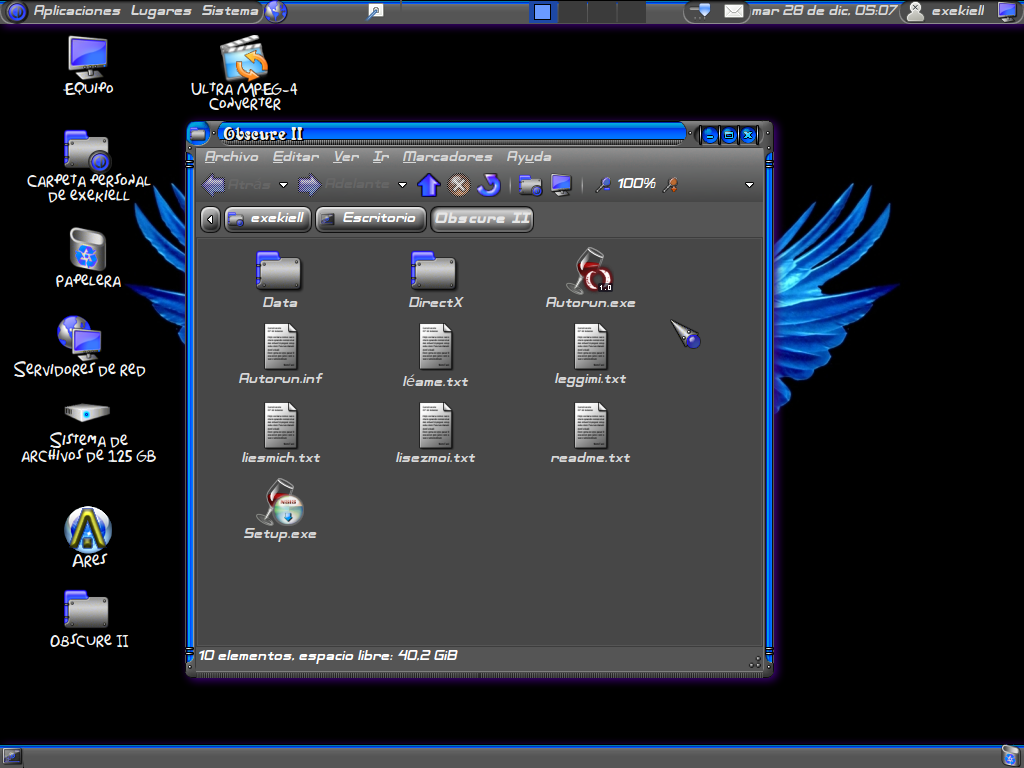This screenshot has height=768, width=1024.
Task: Click the Obscure II path bar button
Action: tap(482, 219)
